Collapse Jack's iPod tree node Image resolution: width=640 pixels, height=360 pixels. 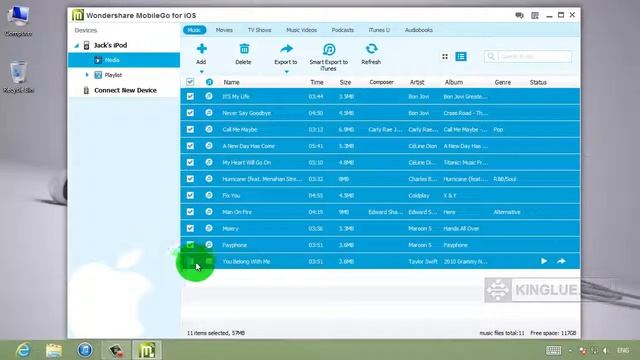tap(76, 45)
